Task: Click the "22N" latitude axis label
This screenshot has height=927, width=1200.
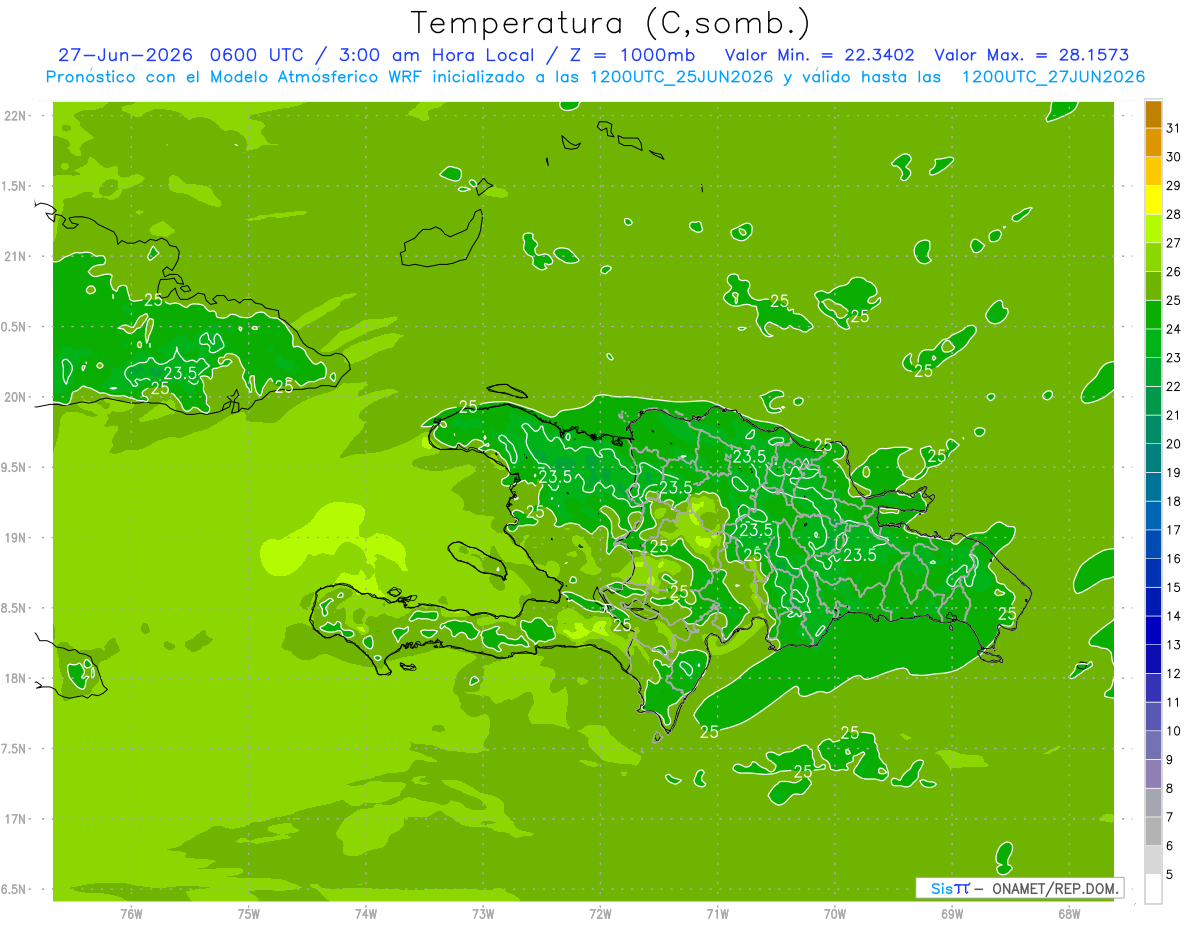Action: point(17,115)
